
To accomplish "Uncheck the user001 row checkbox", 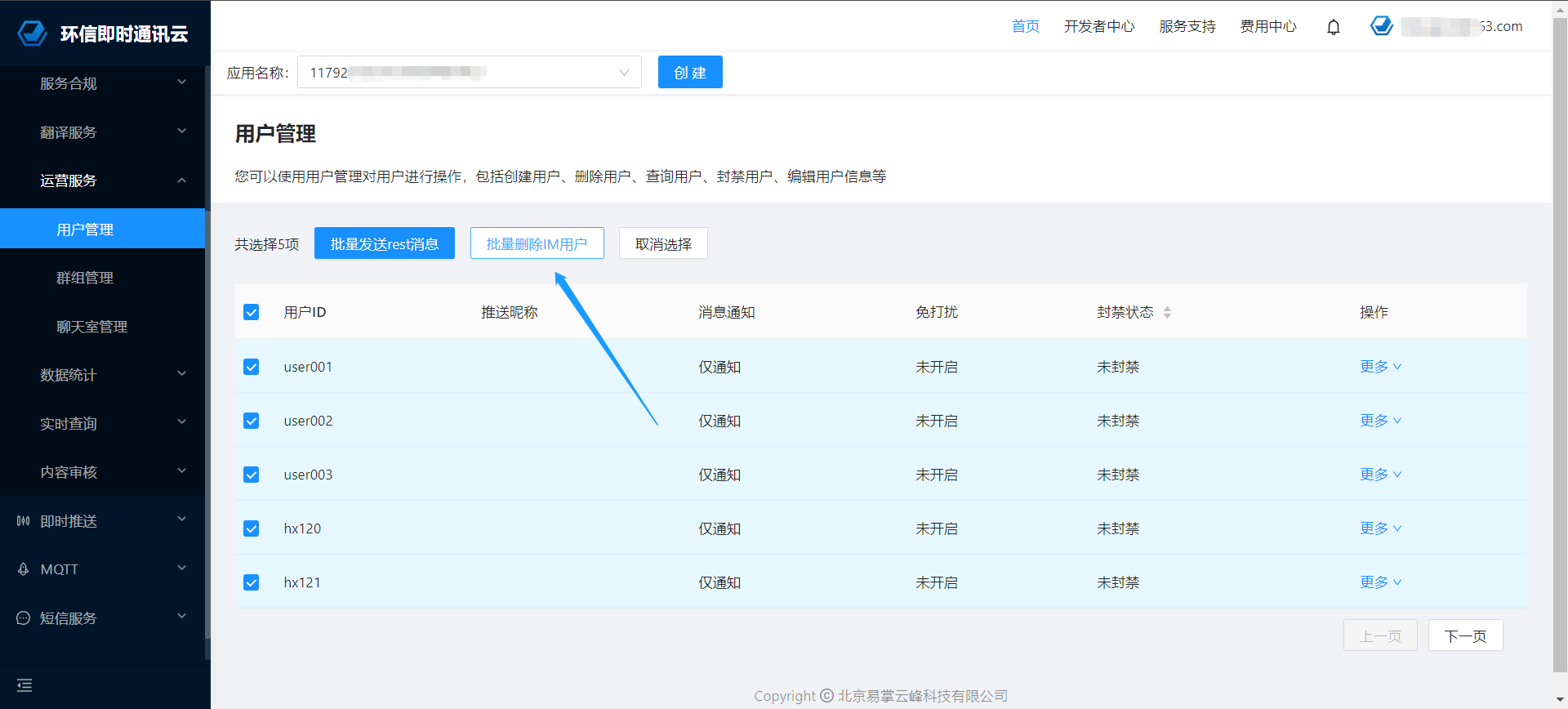I will pos(252,367).
